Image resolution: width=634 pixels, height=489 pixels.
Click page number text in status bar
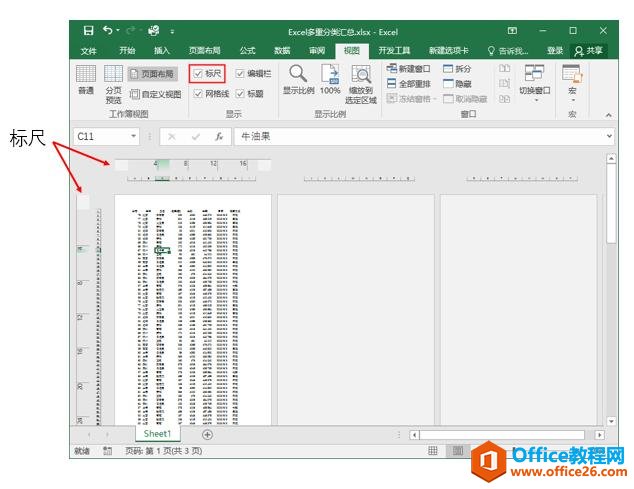tap(163, 451)
